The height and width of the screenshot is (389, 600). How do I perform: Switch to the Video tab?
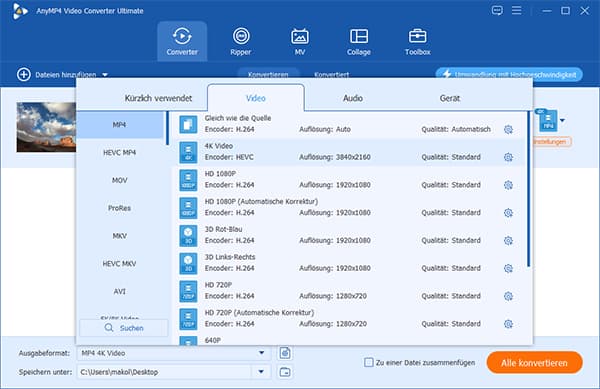tap(256, 98)
